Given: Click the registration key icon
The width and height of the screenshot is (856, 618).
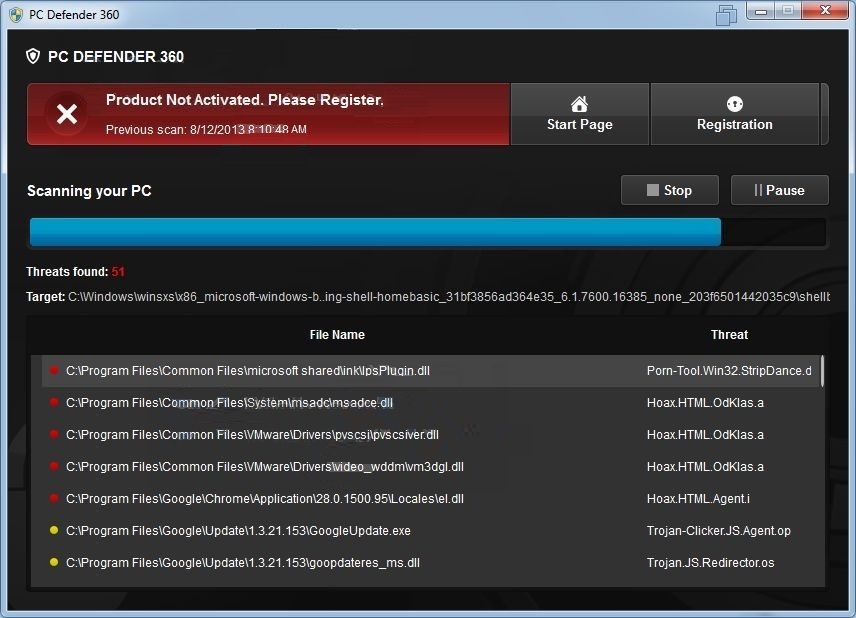Looking at the screenshot, I should [735, 104].
